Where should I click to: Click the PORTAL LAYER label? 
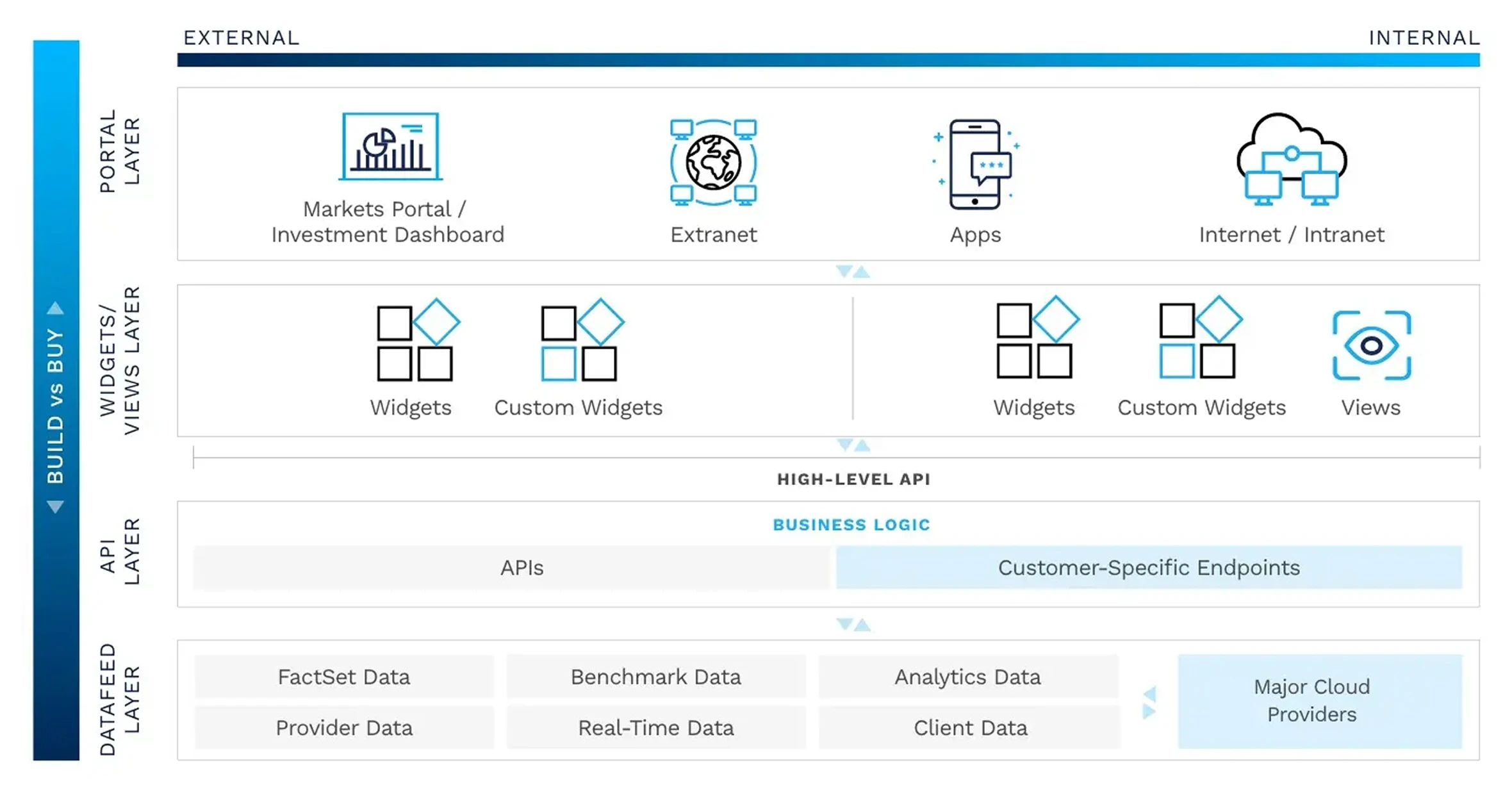120,151
